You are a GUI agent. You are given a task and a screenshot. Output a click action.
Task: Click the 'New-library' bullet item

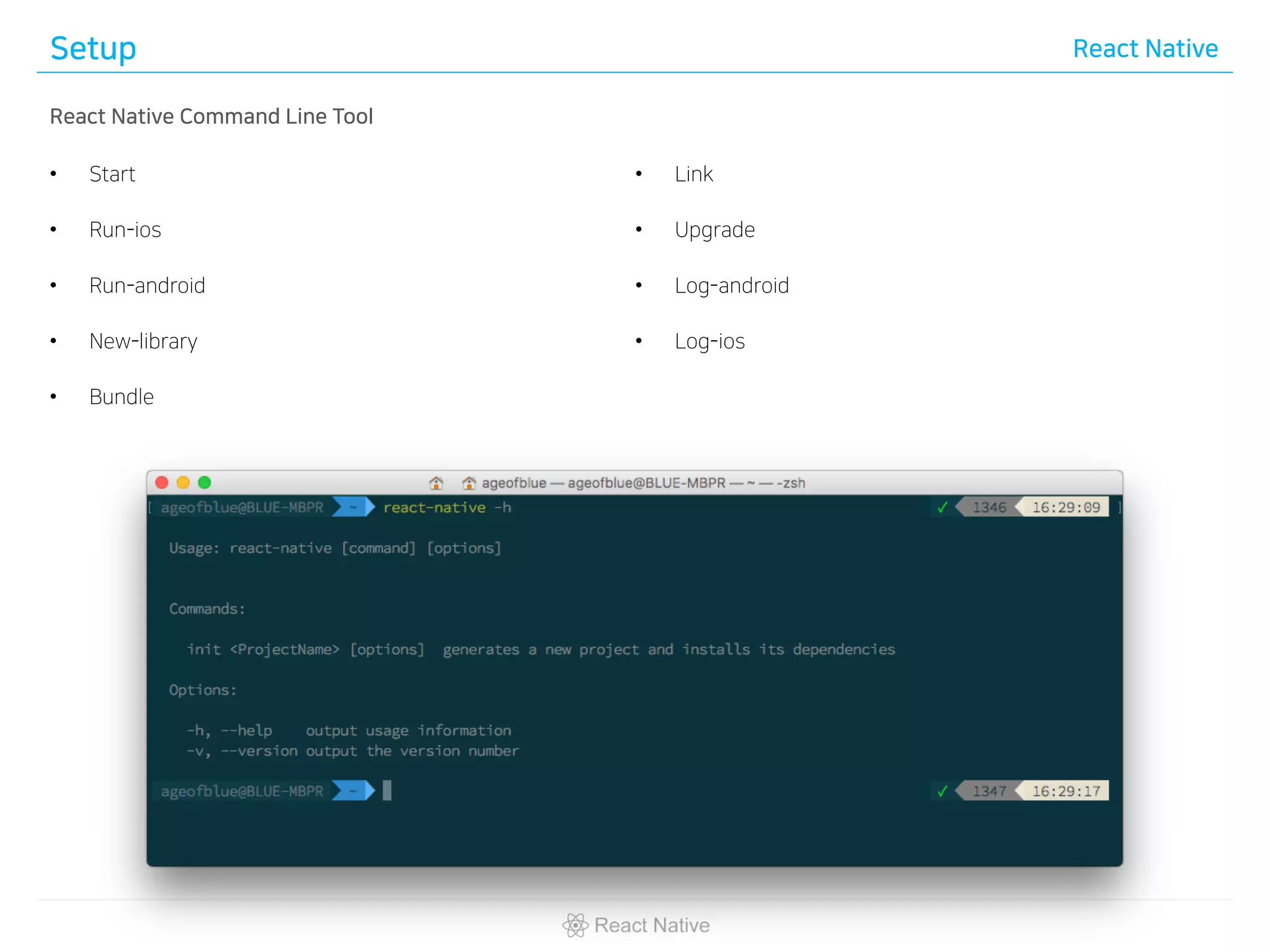tap(143, 342)
